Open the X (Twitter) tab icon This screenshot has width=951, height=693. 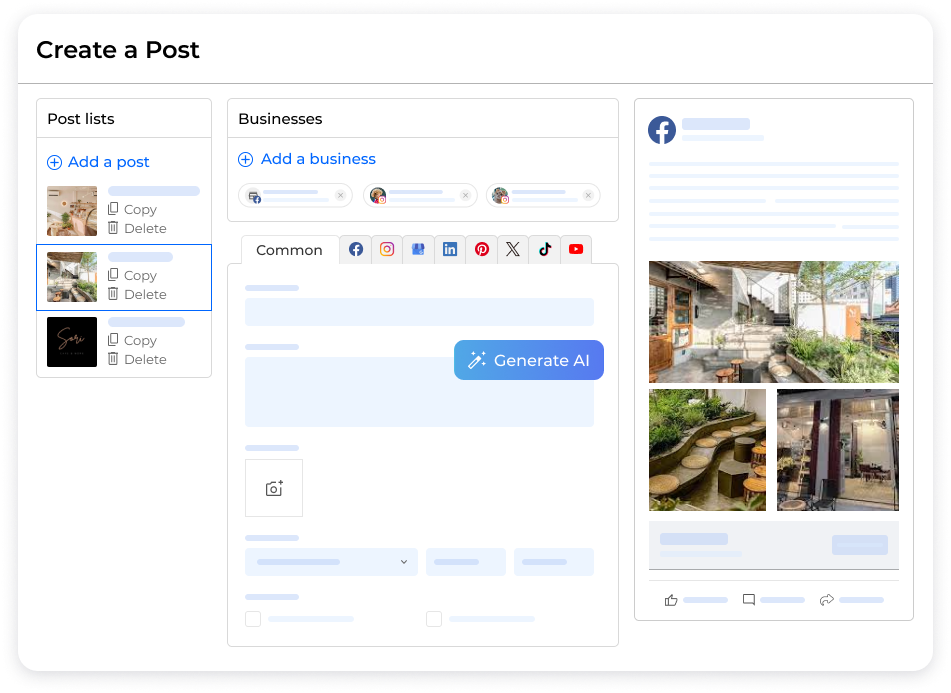click(x=513, y=249)
